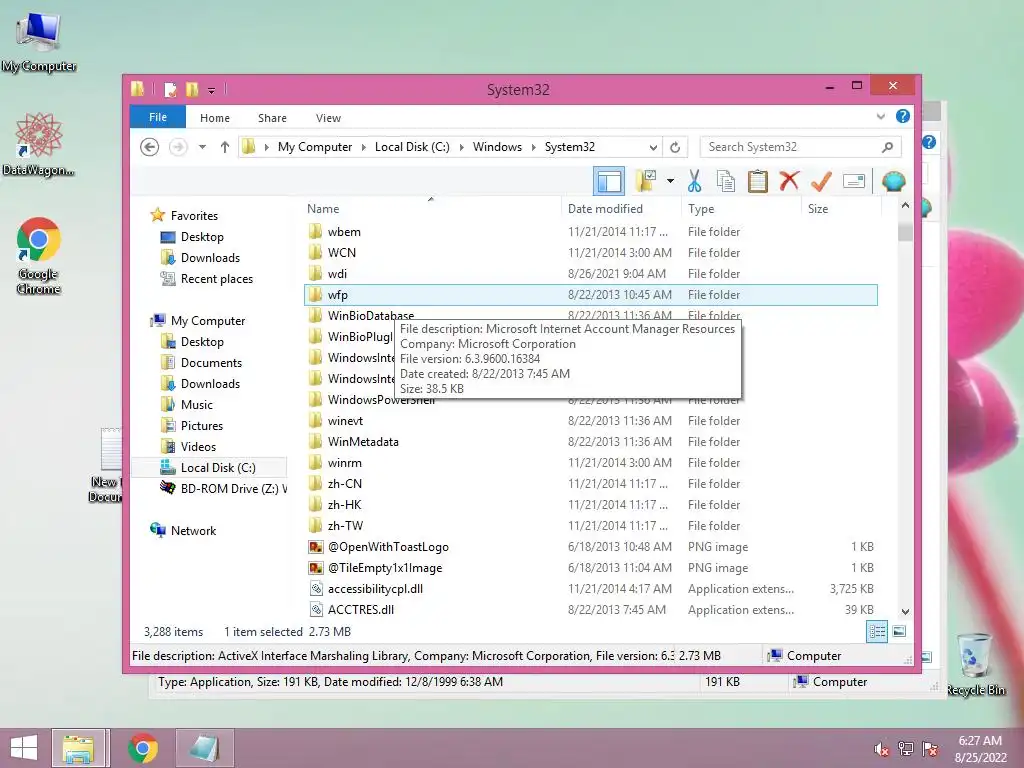The height and width of the screenshot is (768, 1024).
Task: Select the wdi folder
Action: click(590, 274)
